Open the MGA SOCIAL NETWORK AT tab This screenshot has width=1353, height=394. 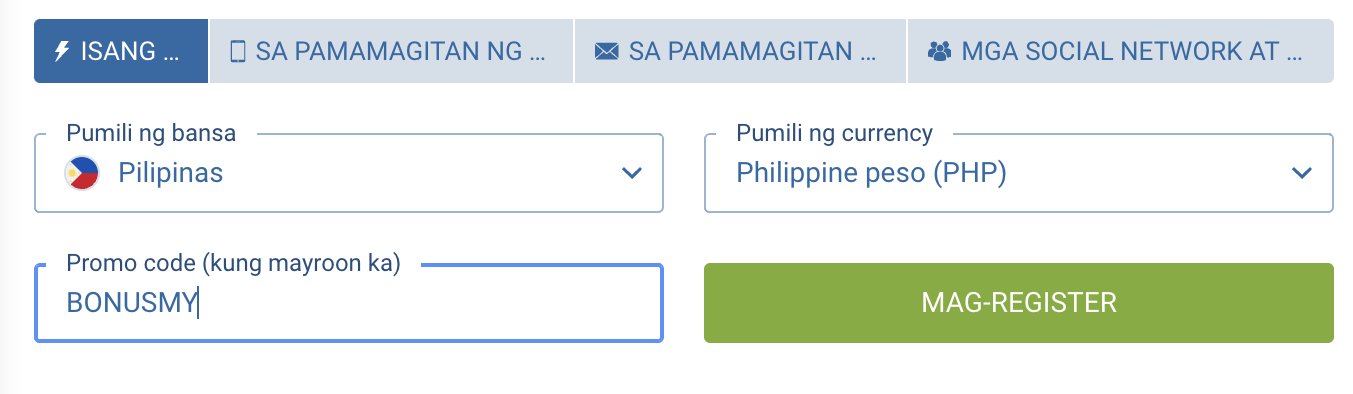click(x=1120, y=51)
